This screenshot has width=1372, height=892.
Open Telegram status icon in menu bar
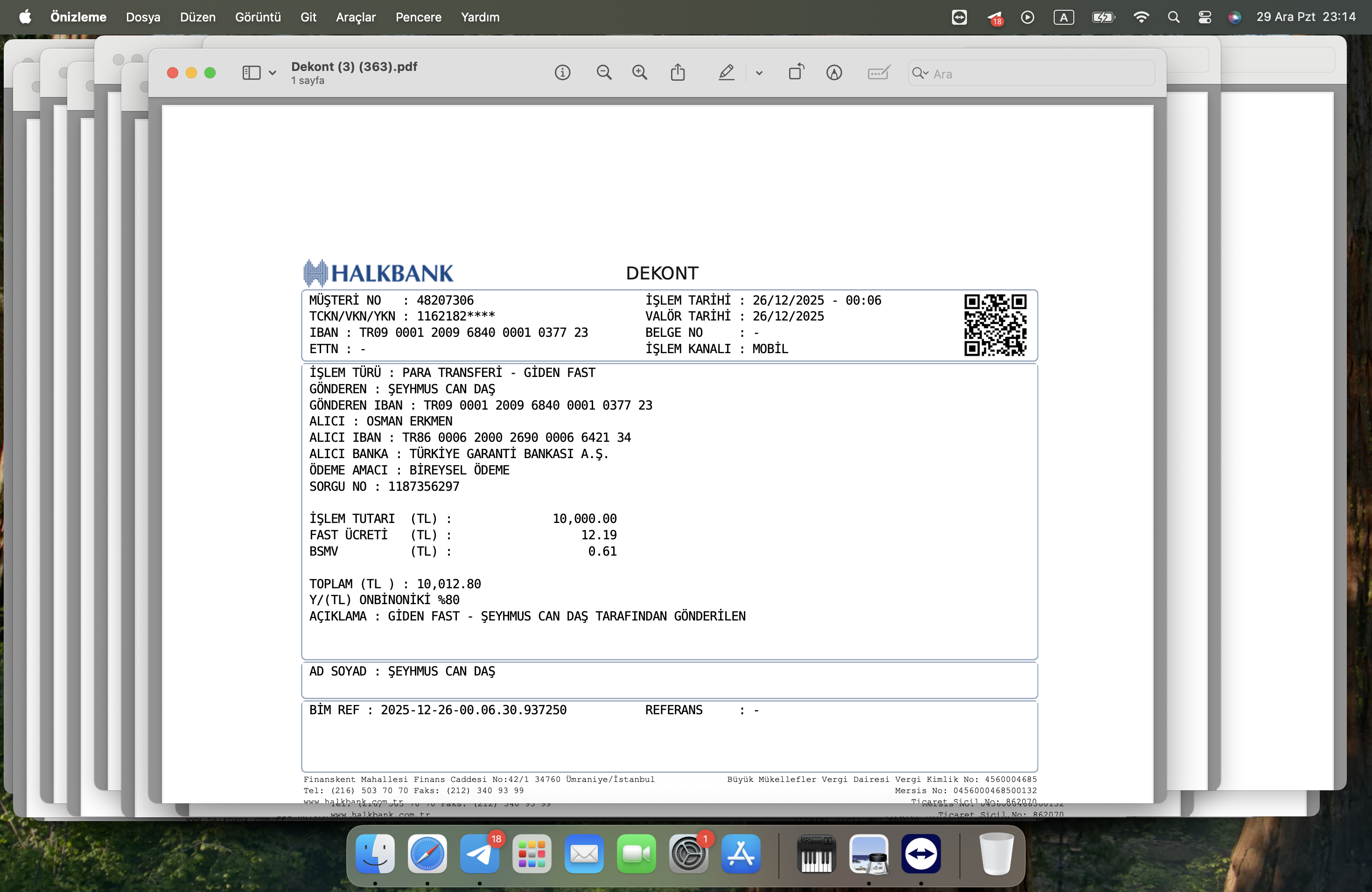pyautogui.click(x=994, y=18)
